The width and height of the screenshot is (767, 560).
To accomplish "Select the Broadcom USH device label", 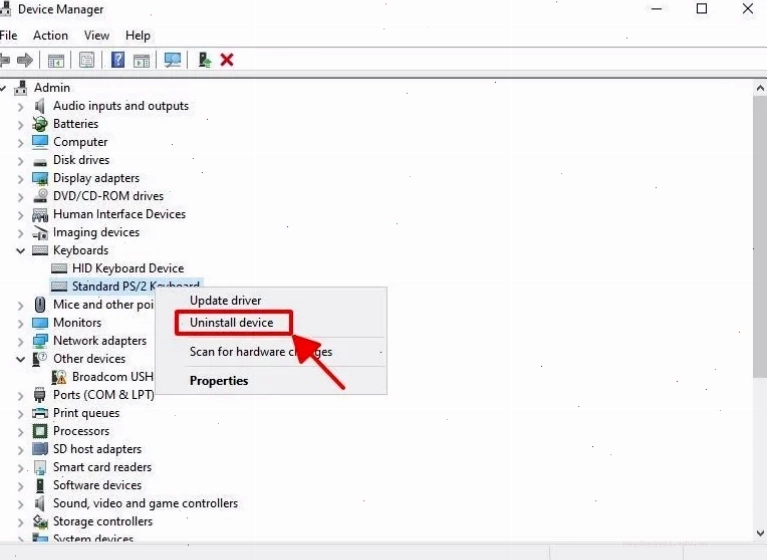I will [113, 377].
